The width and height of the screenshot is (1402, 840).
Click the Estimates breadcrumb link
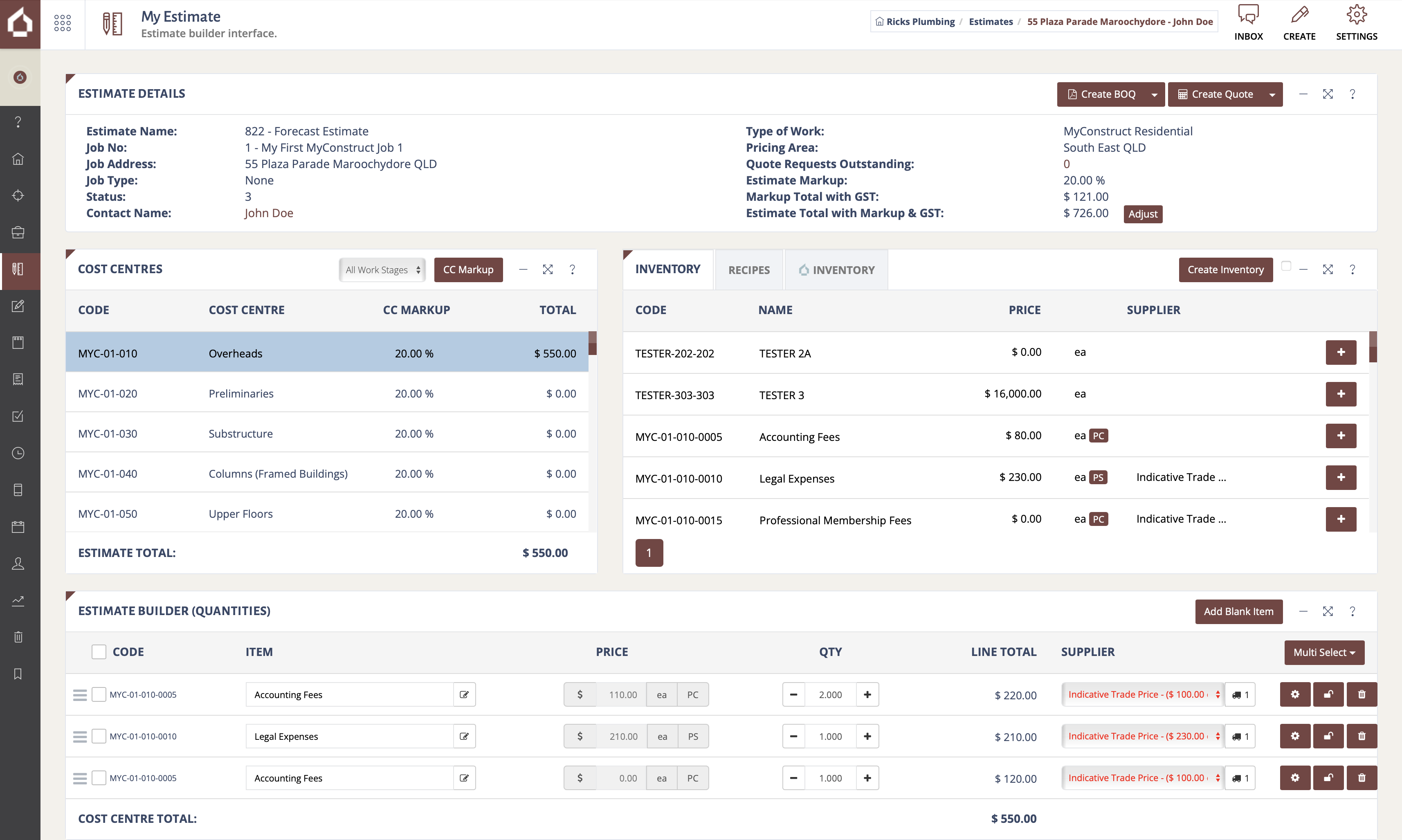pyautogui.click(x=991, y=22)
